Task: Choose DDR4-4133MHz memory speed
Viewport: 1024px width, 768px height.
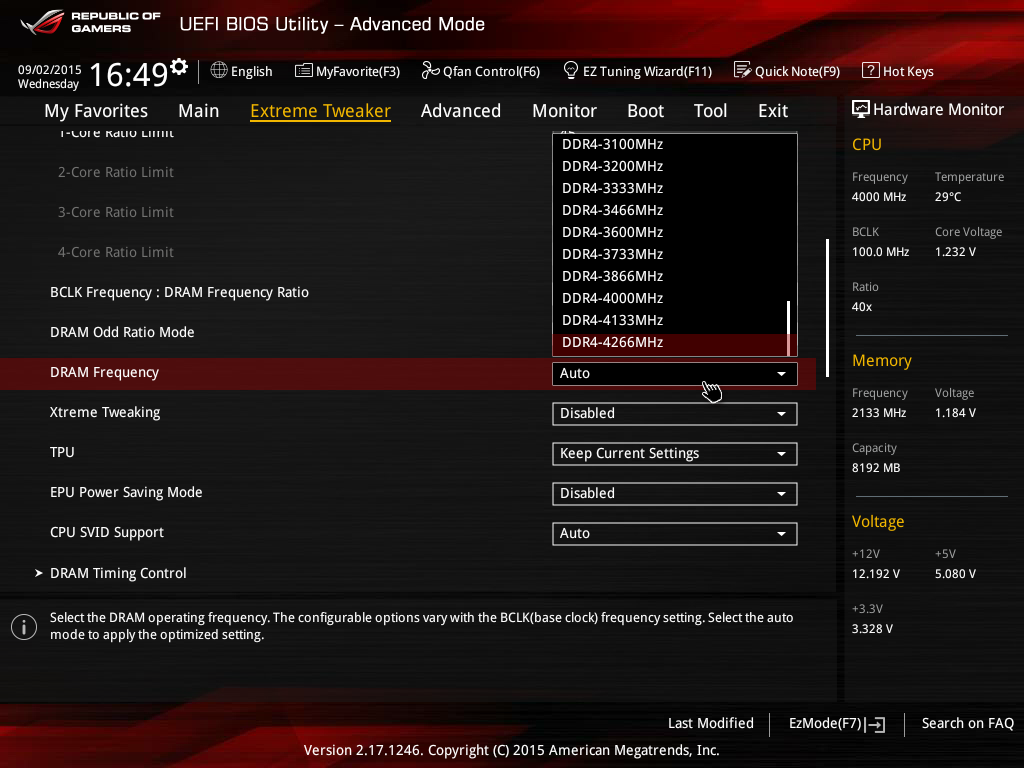Action: 670,321
